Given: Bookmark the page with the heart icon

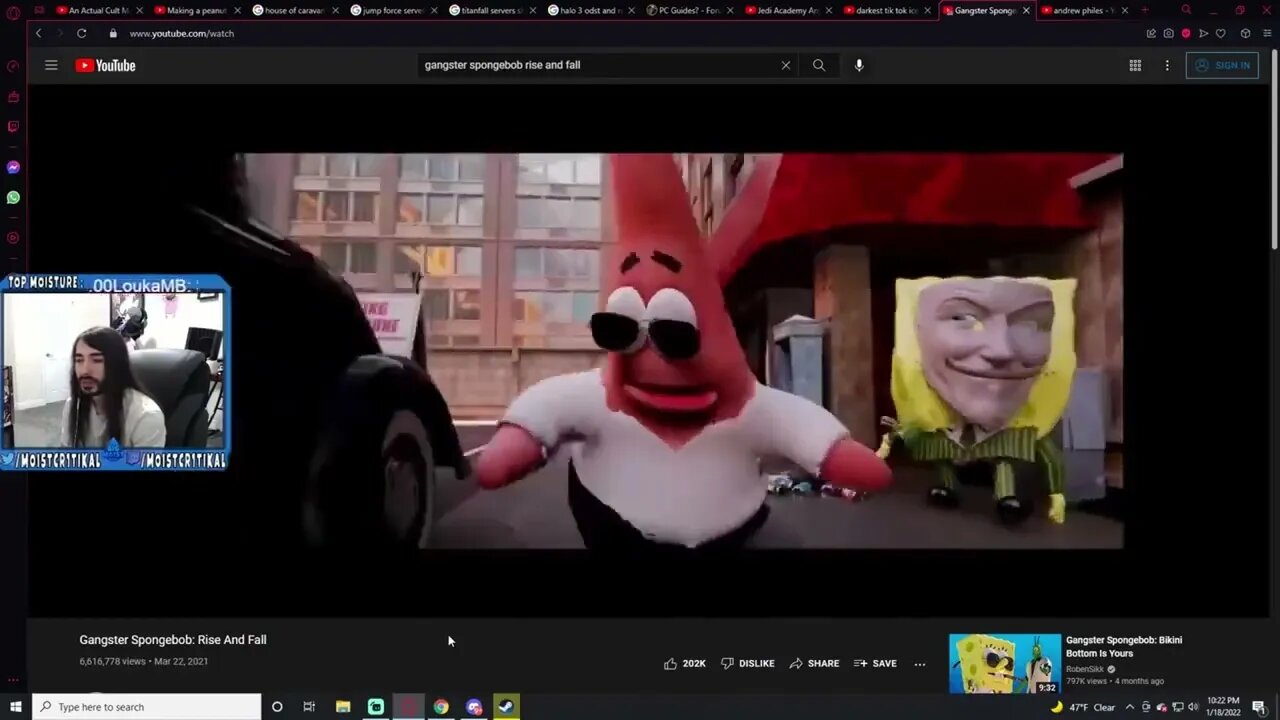Looking at the screenshot, I should (1220, 33).
